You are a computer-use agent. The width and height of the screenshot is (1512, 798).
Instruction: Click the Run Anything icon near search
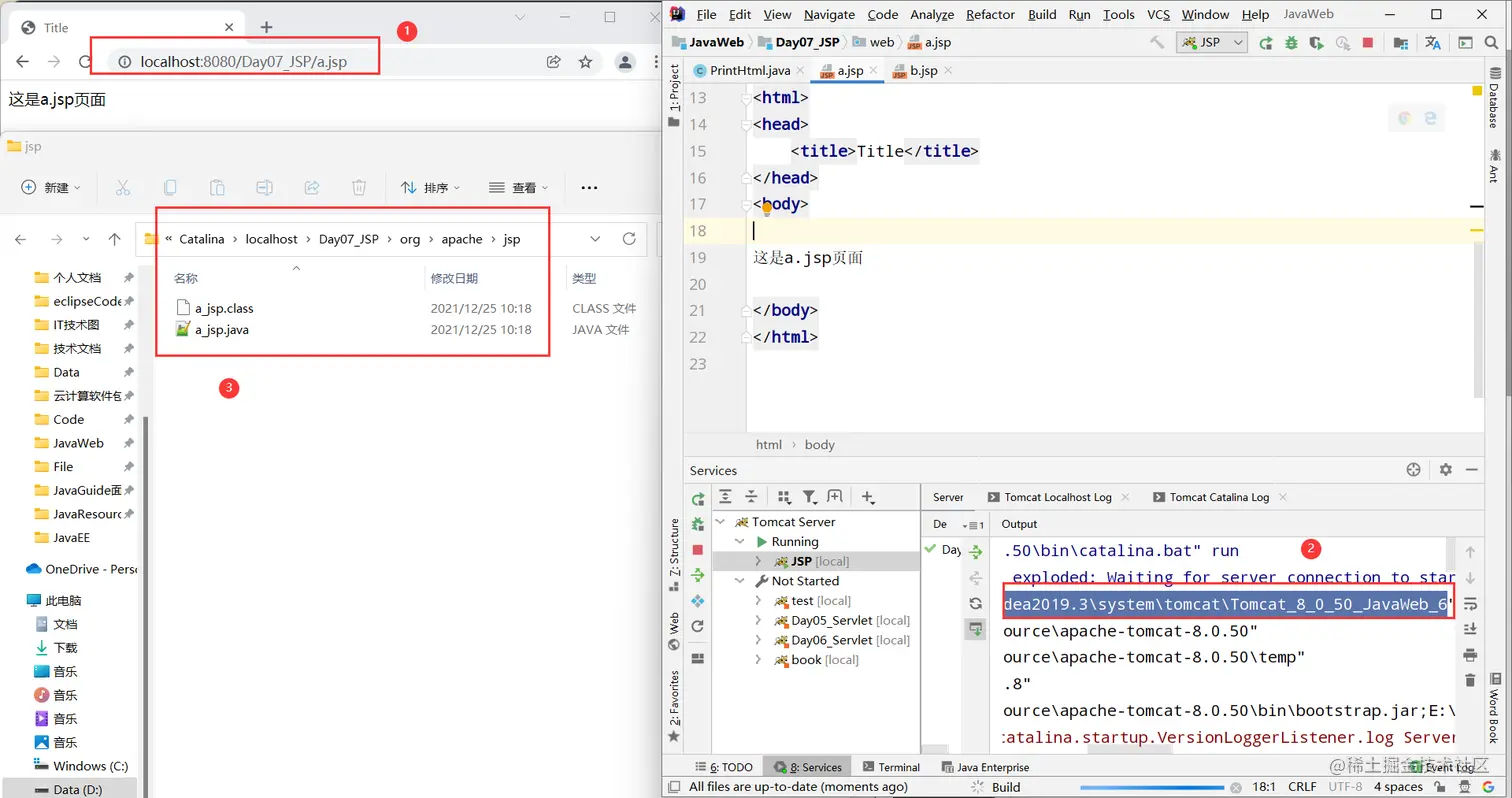(x=1465, y=42)
